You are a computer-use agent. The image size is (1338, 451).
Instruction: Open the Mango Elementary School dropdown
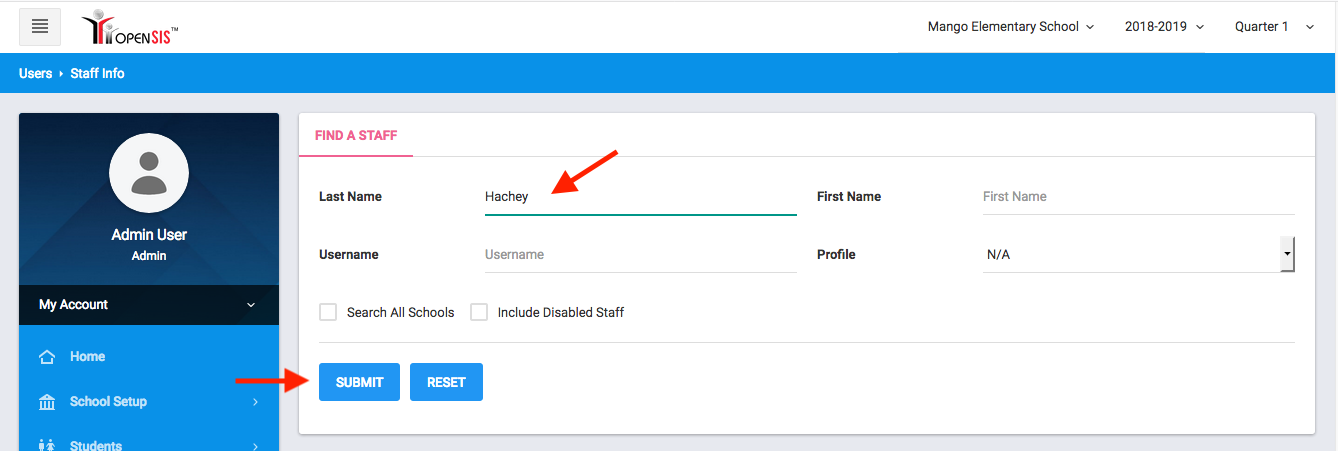(1010, 27)
